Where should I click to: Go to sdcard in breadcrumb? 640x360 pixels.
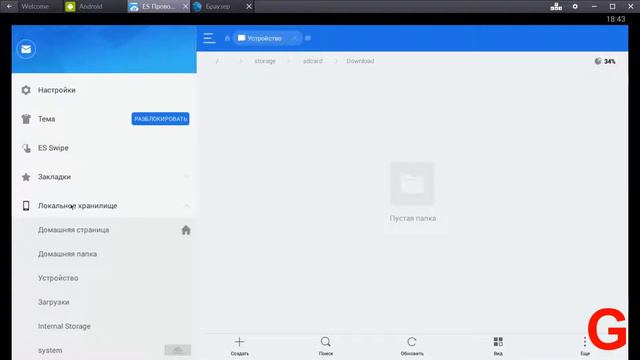pyautogui.click(x=313, y=61)
